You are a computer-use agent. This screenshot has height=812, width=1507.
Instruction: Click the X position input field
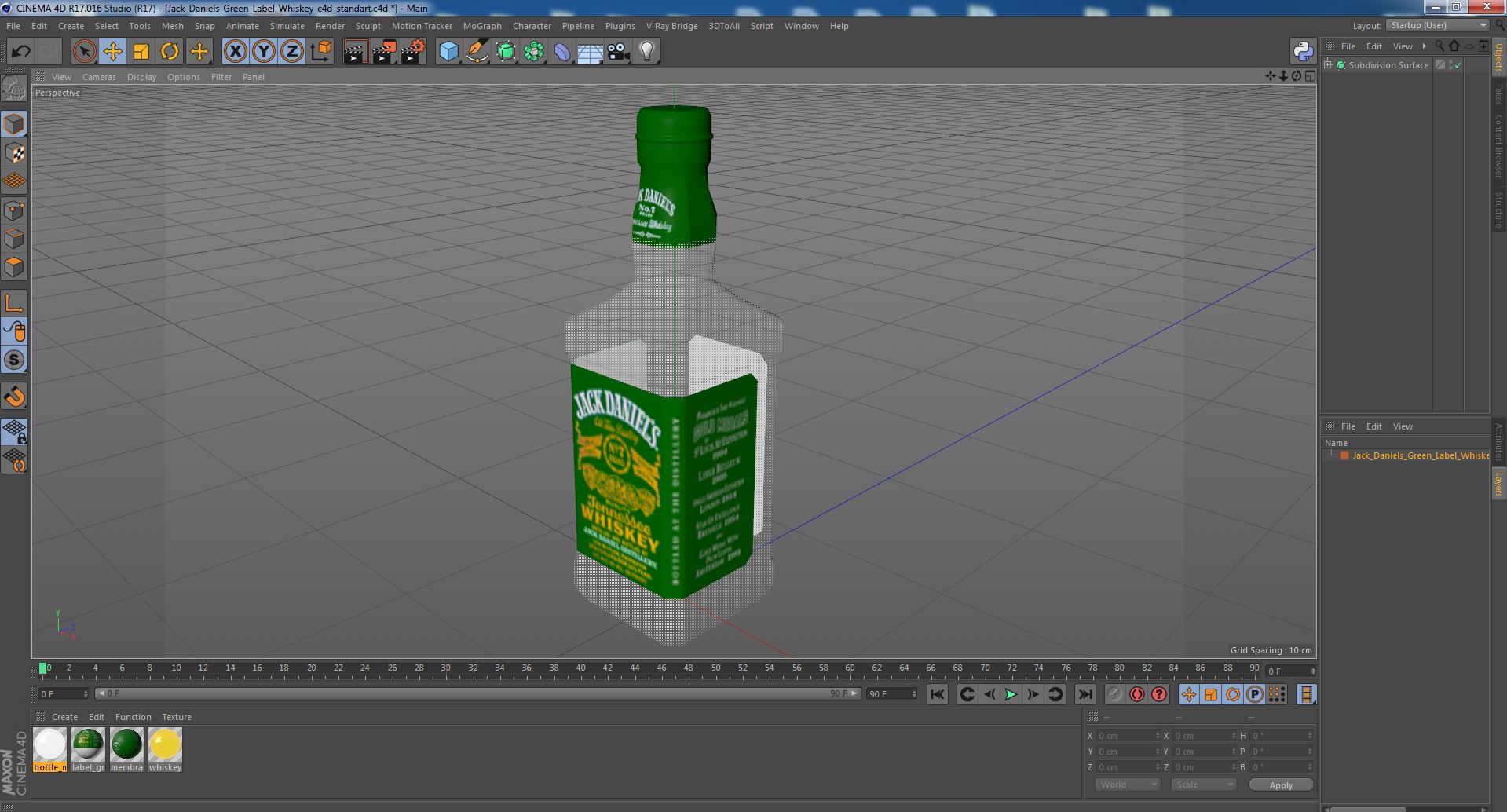point(1128,736)
